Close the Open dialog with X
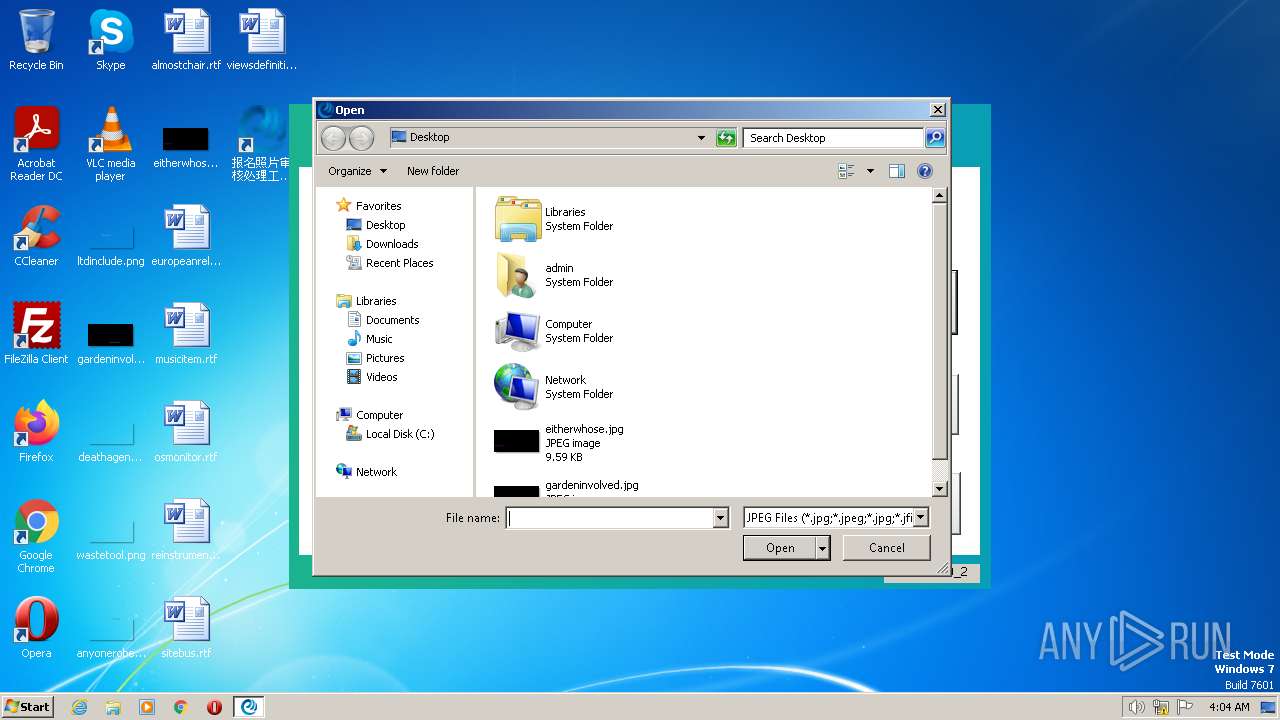The height and width of the screenshot is (720, 1280). pos(937,110)
